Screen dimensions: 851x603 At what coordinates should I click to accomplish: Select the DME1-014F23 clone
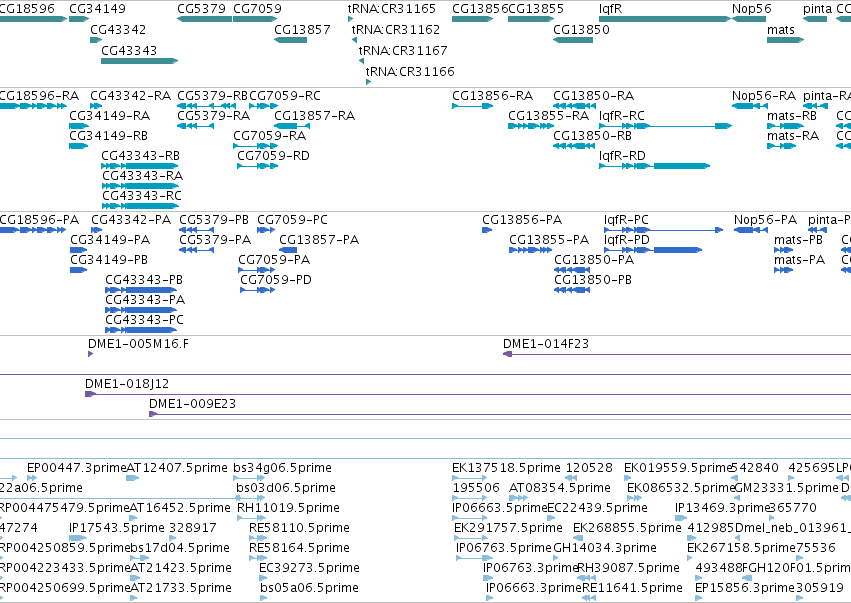(x=677, y=354)
